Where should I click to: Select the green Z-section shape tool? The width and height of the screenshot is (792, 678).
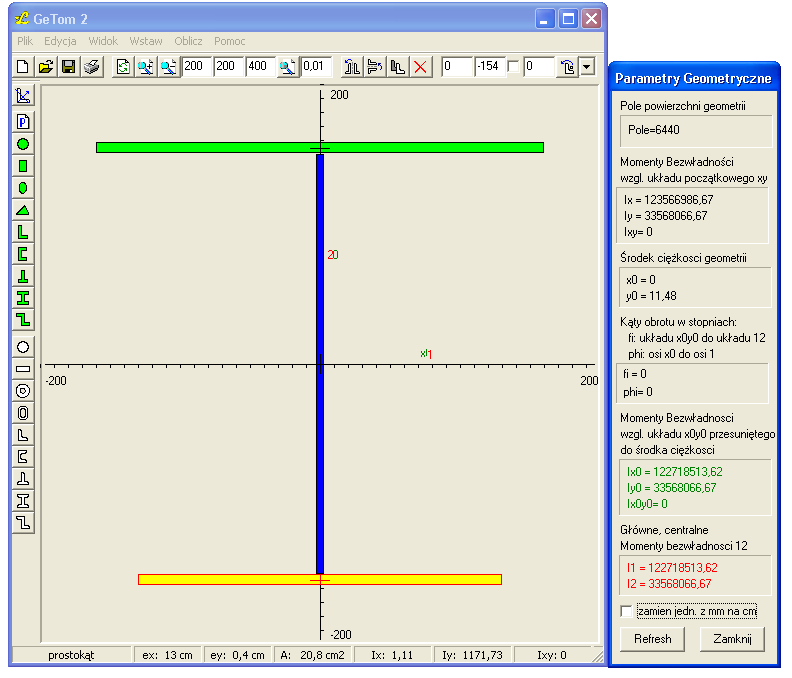[23, 320]
